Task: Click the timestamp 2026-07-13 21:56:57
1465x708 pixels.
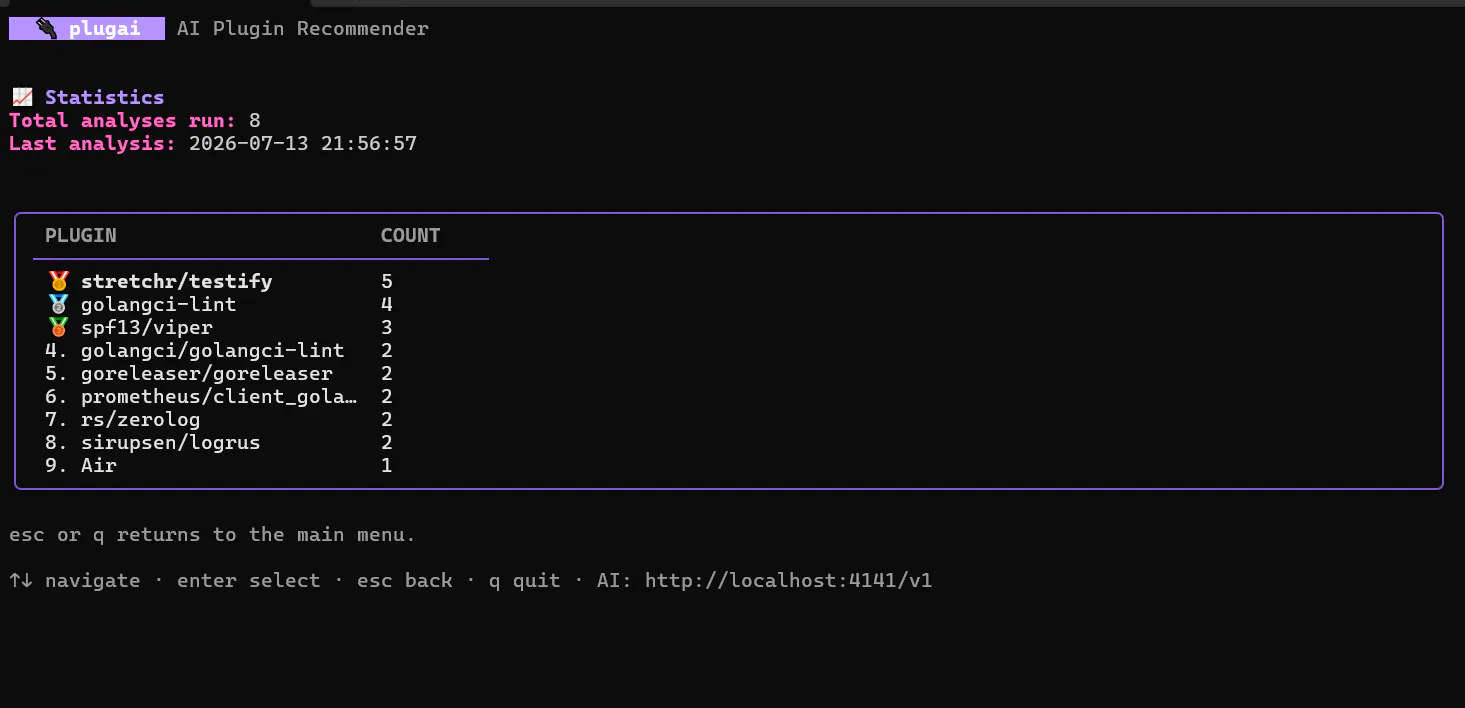Action: (x=303, y=143)
